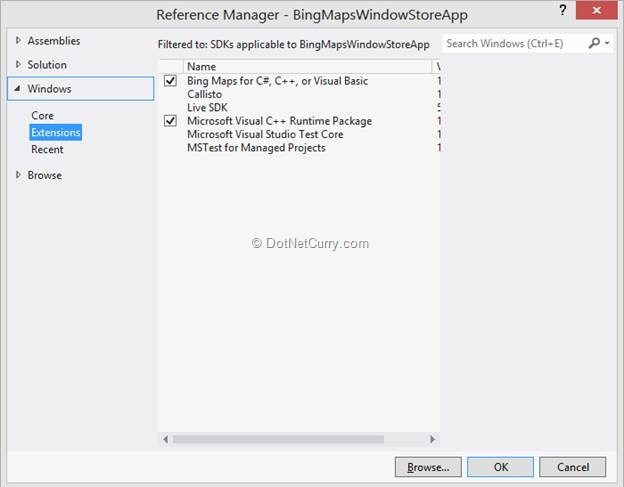Click the scroll right arrow
Viewport: 624px width, 487px height.
tap(433, 439)
